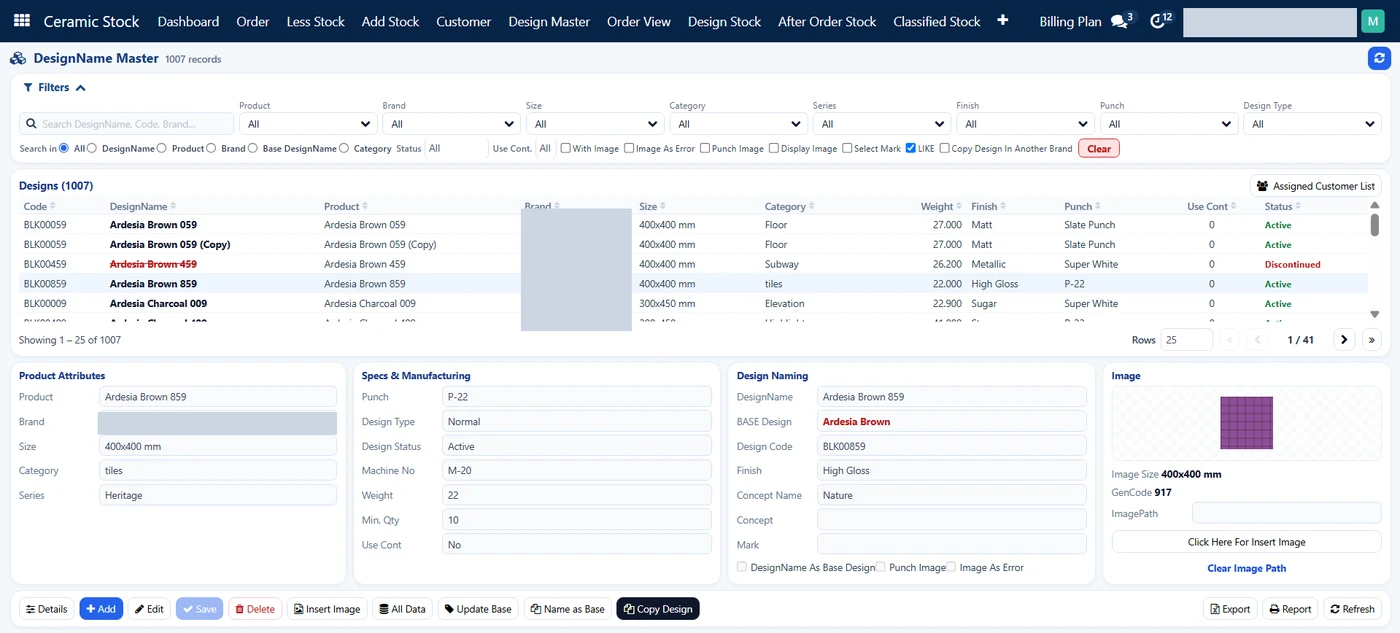Image resolution: width=1400 pixels, height=633 pixels.
Task: Open the apps grid menu icon
Action: click(21, 21)
